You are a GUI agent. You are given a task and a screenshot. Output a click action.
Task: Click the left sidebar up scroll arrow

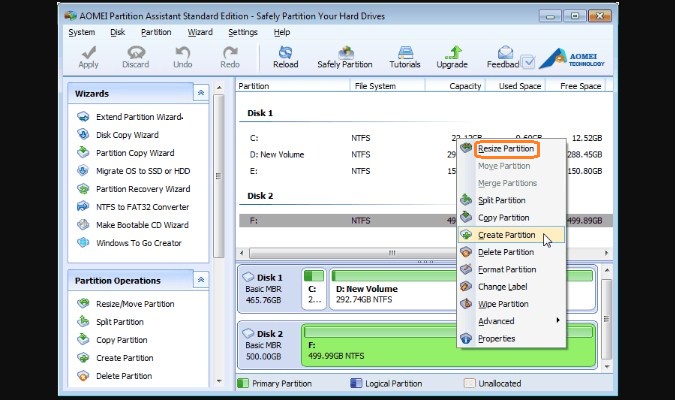point(219,87)
